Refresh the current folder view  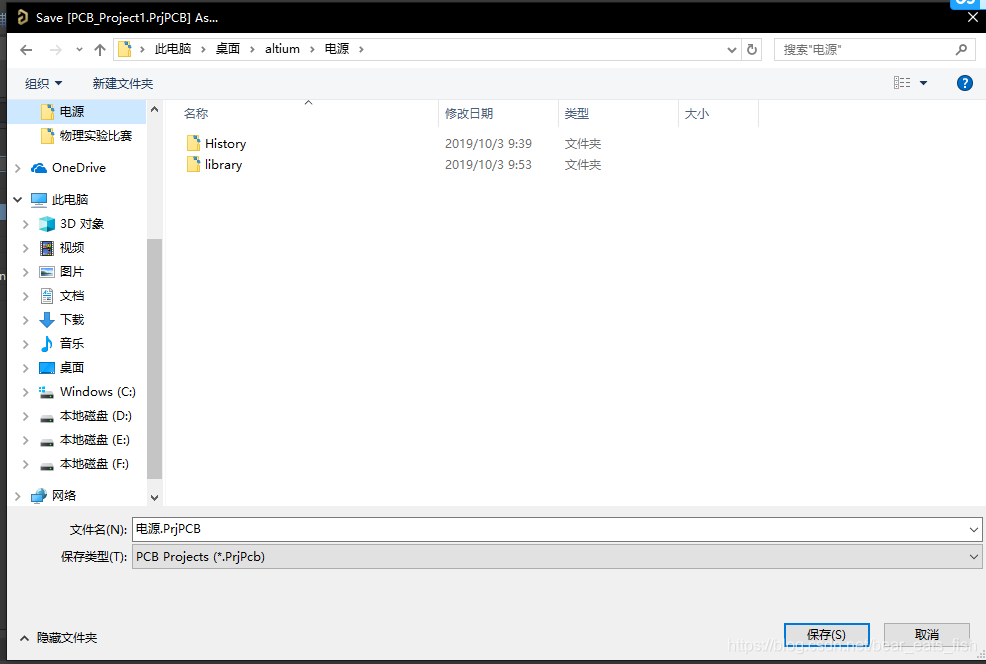click(752, 49)
